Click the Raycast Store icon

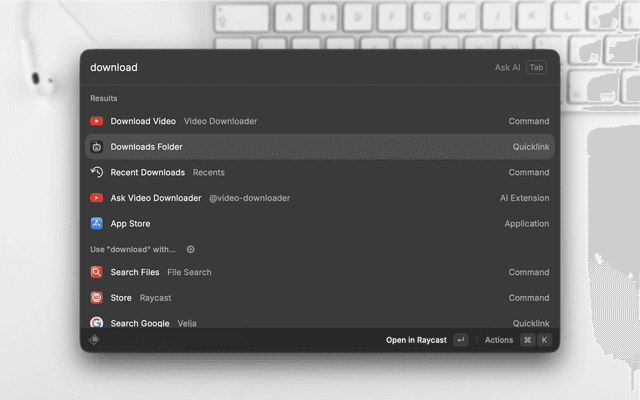[96, 298]
